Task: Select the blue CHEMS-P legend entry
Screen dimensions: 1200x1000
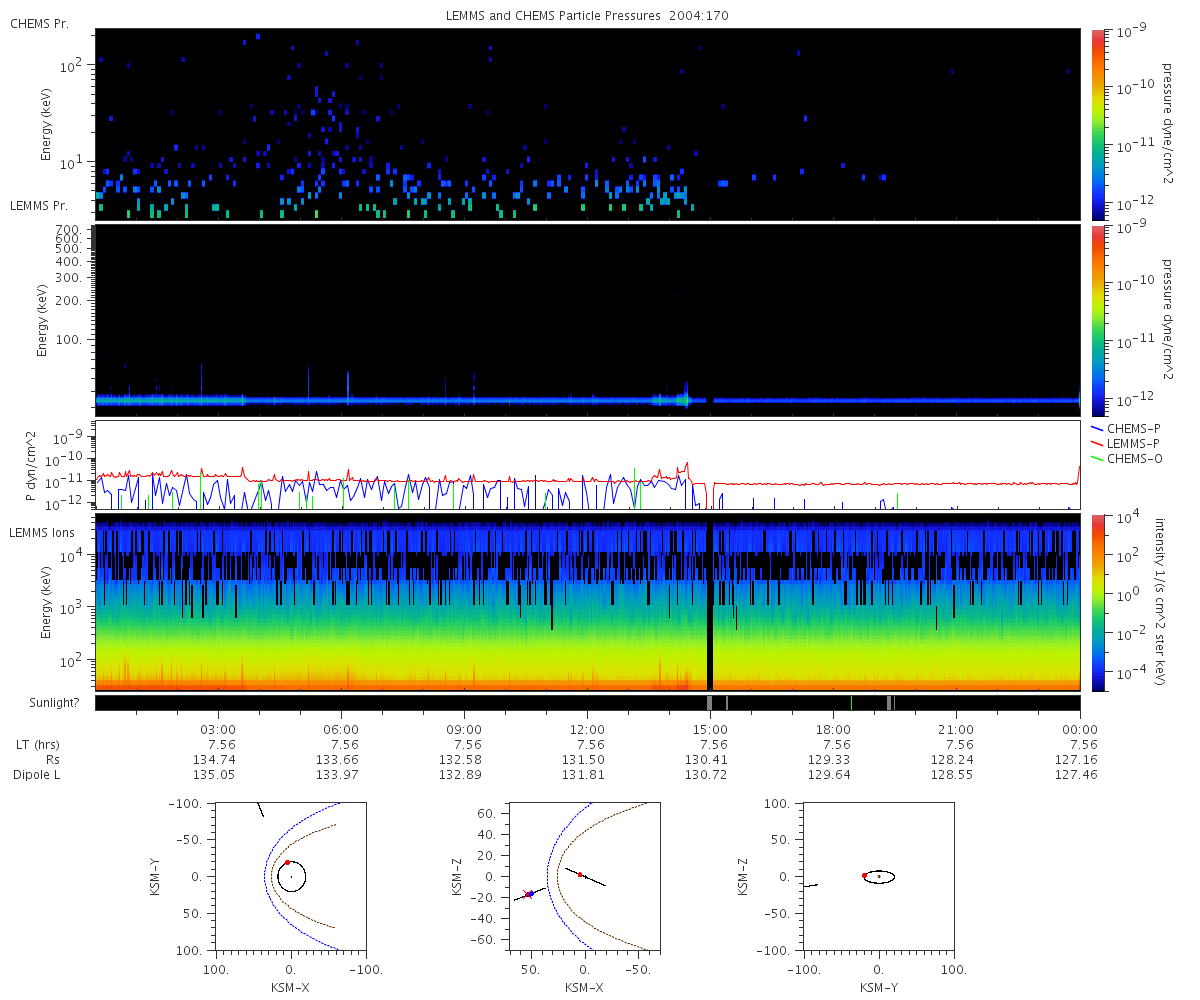Action: (x=1134, y=428)
